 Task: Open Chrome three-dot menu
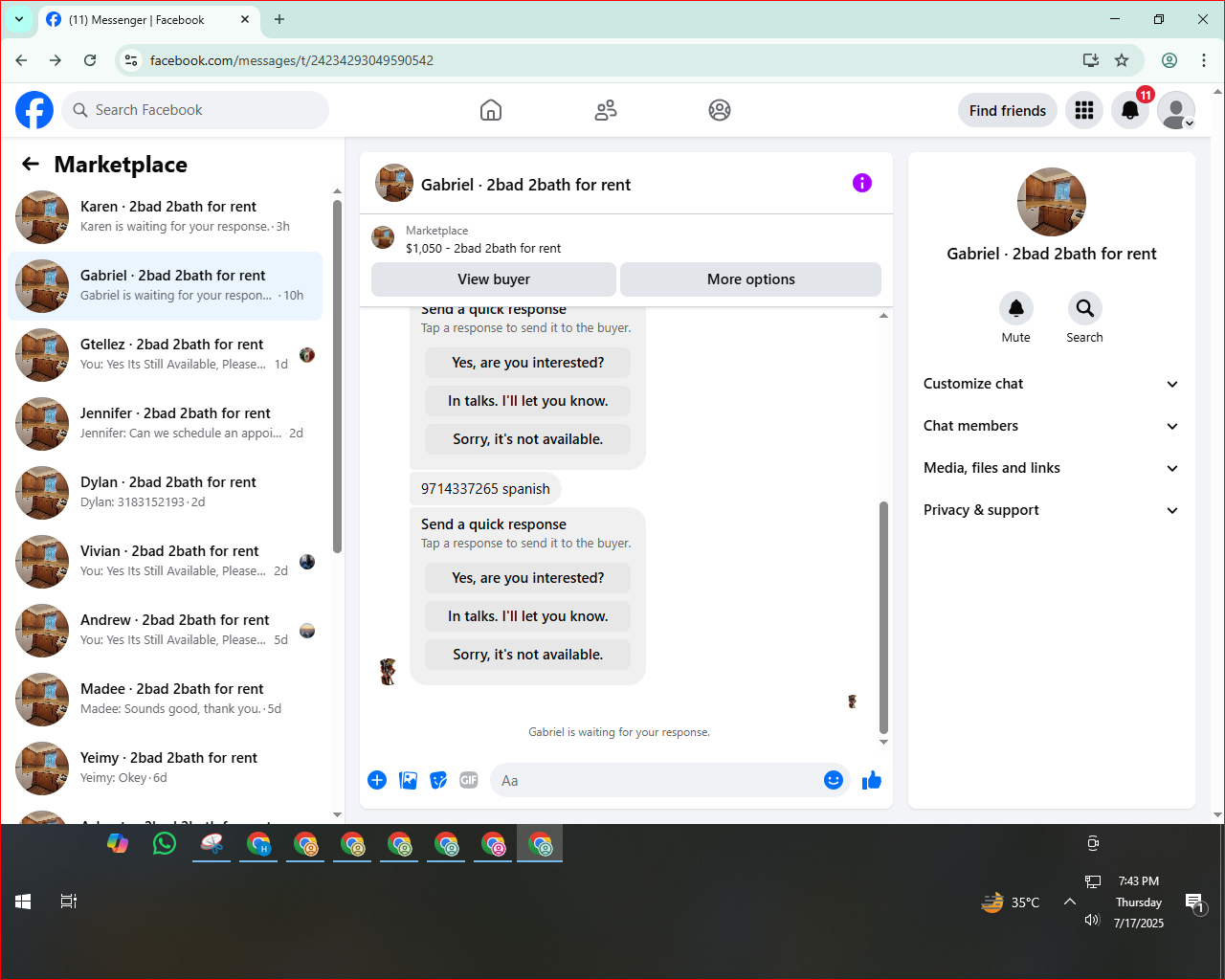tap(1204, 60)
